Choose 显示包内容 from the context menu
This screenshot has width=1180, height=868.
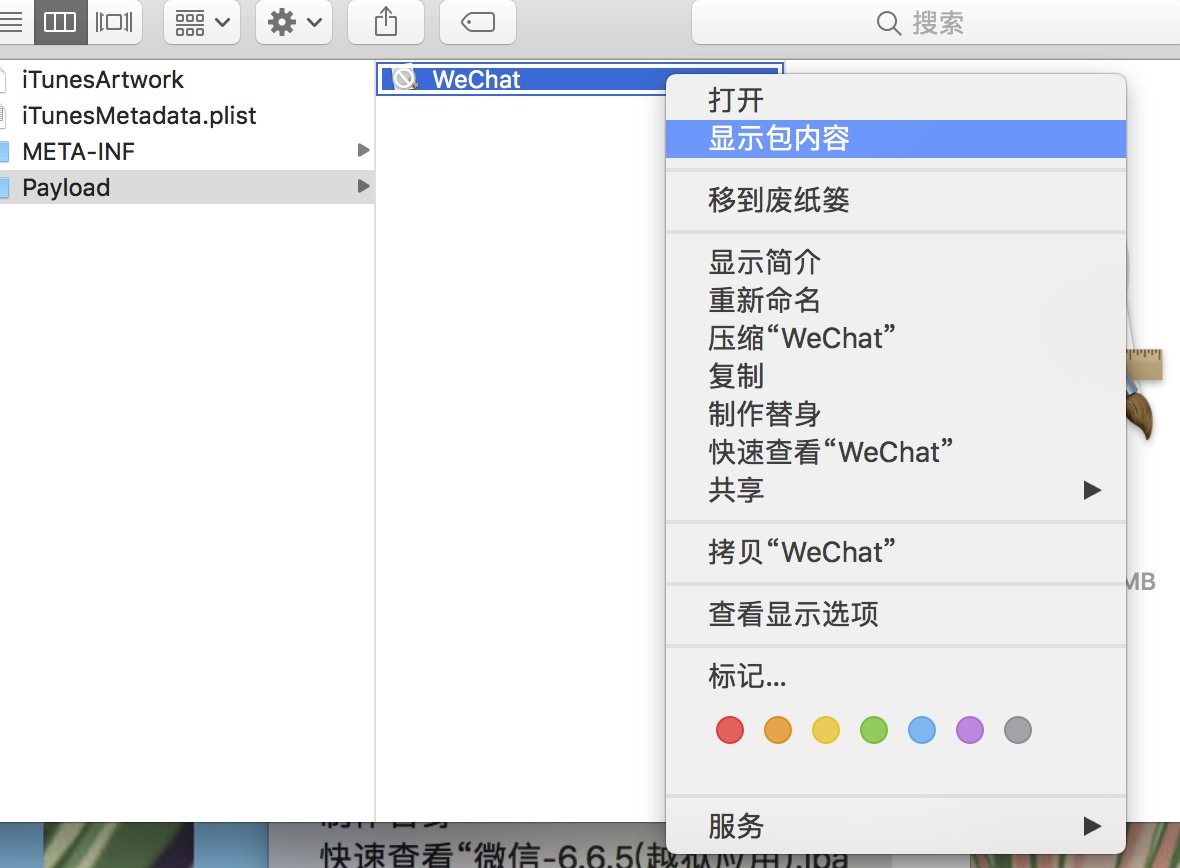pos(896,139)
